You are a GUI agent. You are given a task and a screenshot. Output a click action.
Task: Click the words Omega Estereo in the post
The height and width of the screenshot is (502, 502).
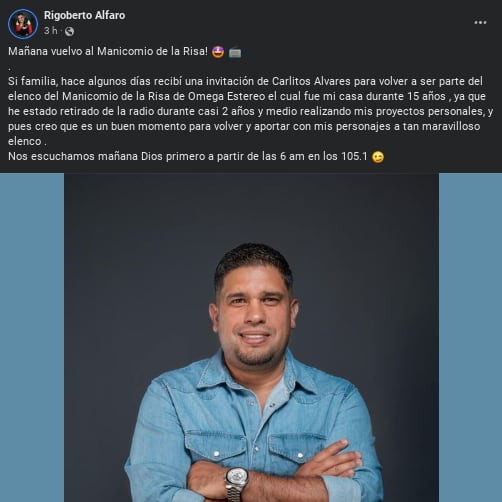click(226, 96)
